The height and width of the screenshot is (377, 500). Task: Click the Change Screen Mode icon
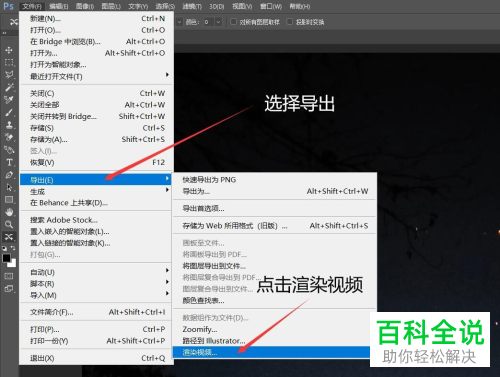[9, 289]
